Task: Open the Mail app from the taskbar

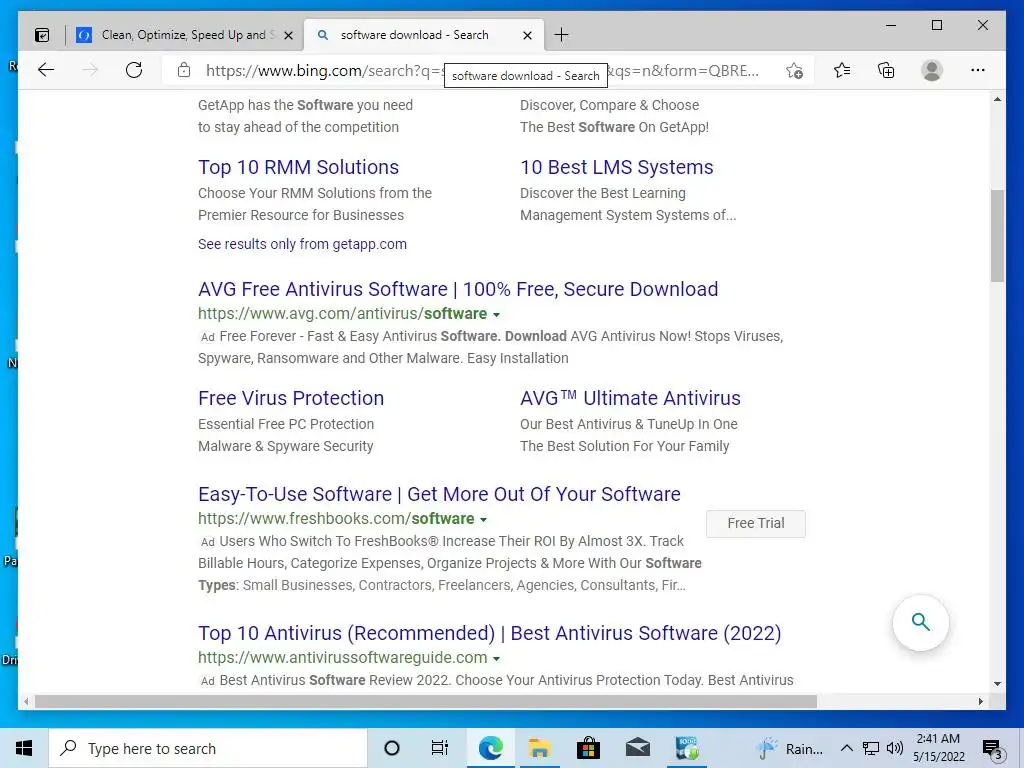Action: 637,748
